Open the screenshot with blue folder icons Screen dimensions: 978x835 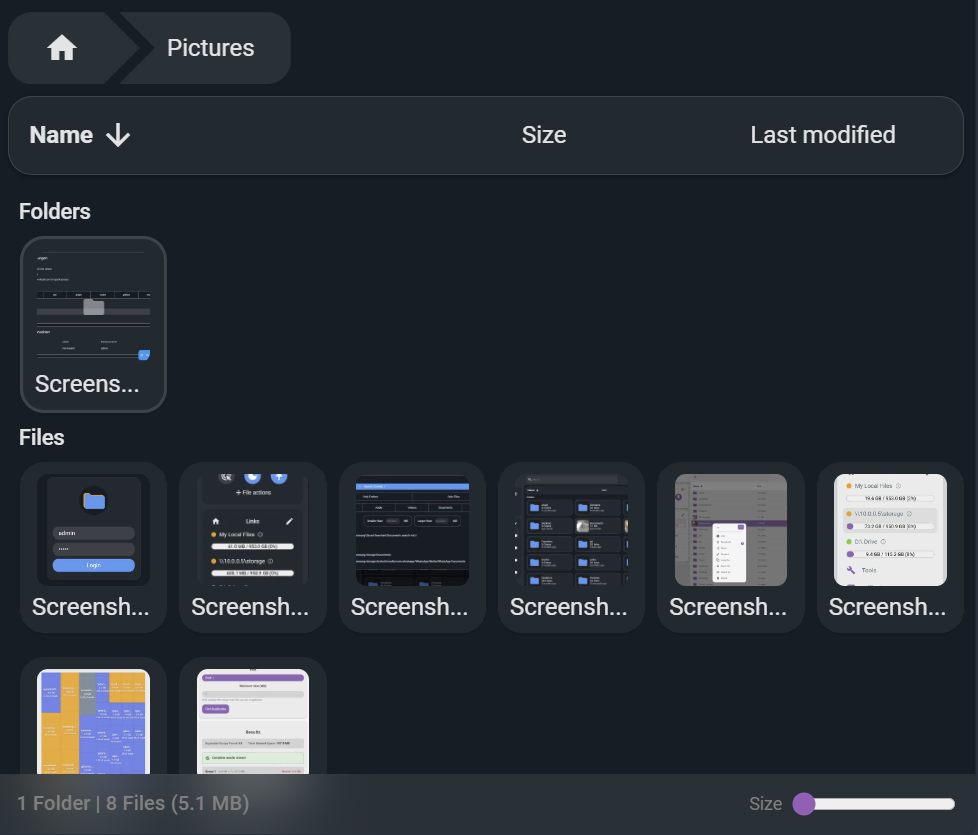point(571,530)
